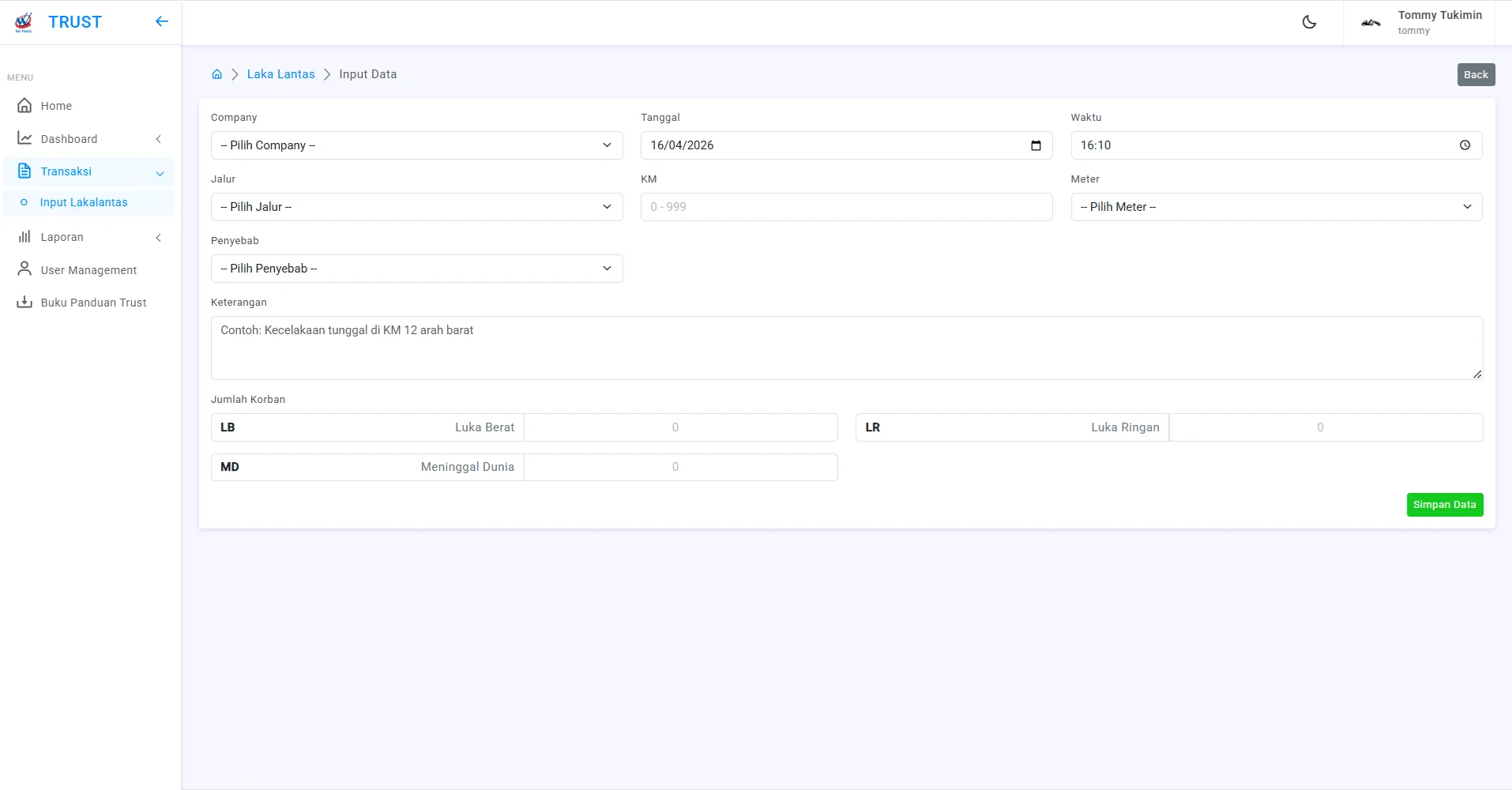This screenshot has height=790, width=1512.
Task: Collapse sidebar with the back arrow icon
Action: pyautogui.click(x=162, y=21)
